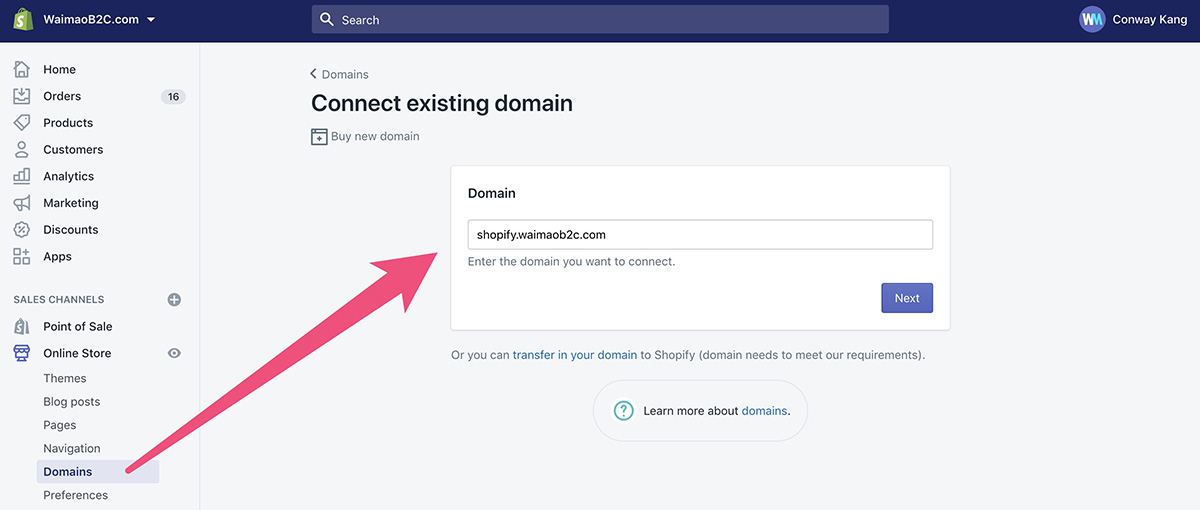Click the Home icon in sidebar
Screen dimensions: 1200x510
pos(22,69)
